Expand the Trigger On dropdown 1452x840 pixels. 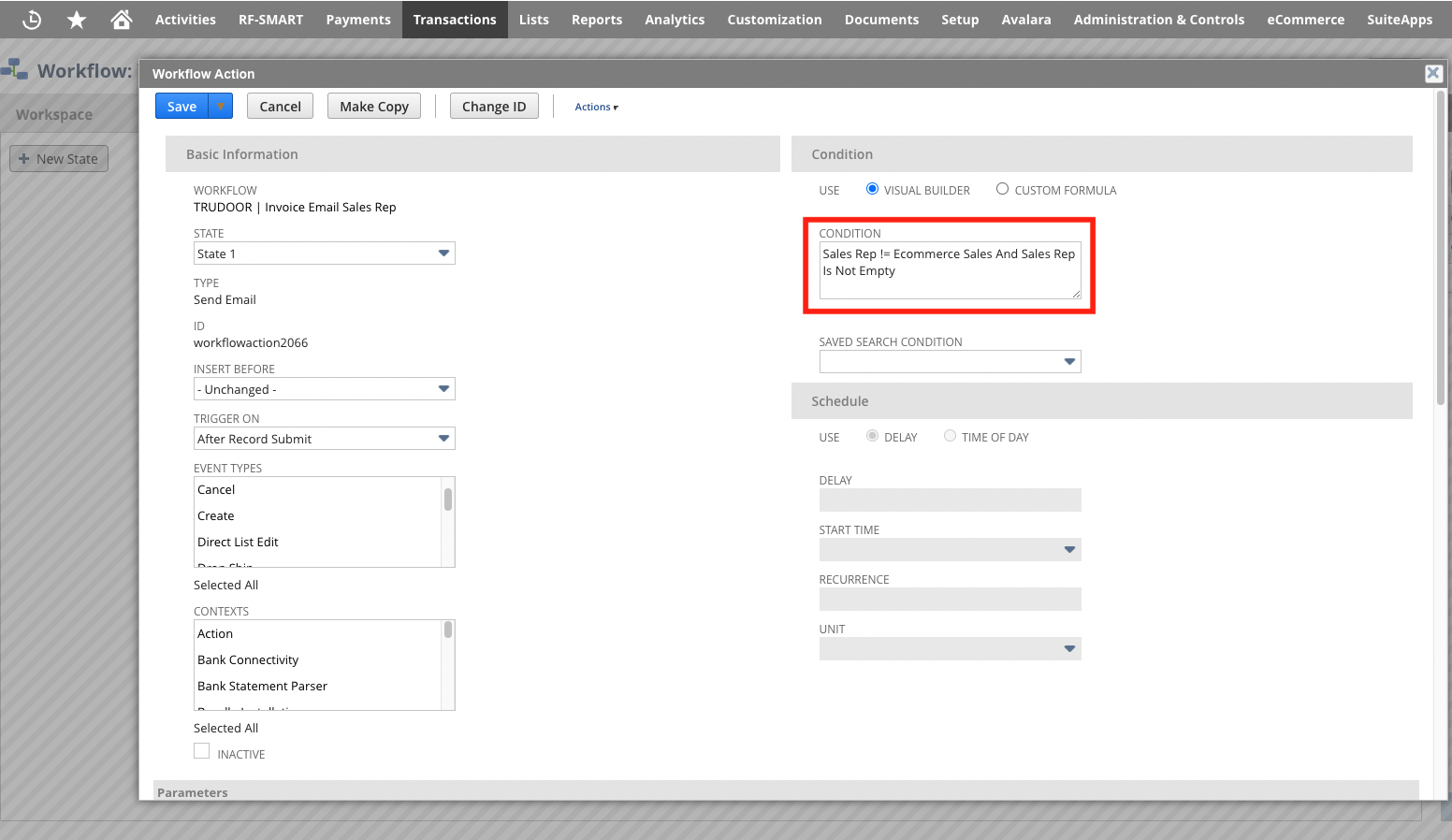(443, 438)
